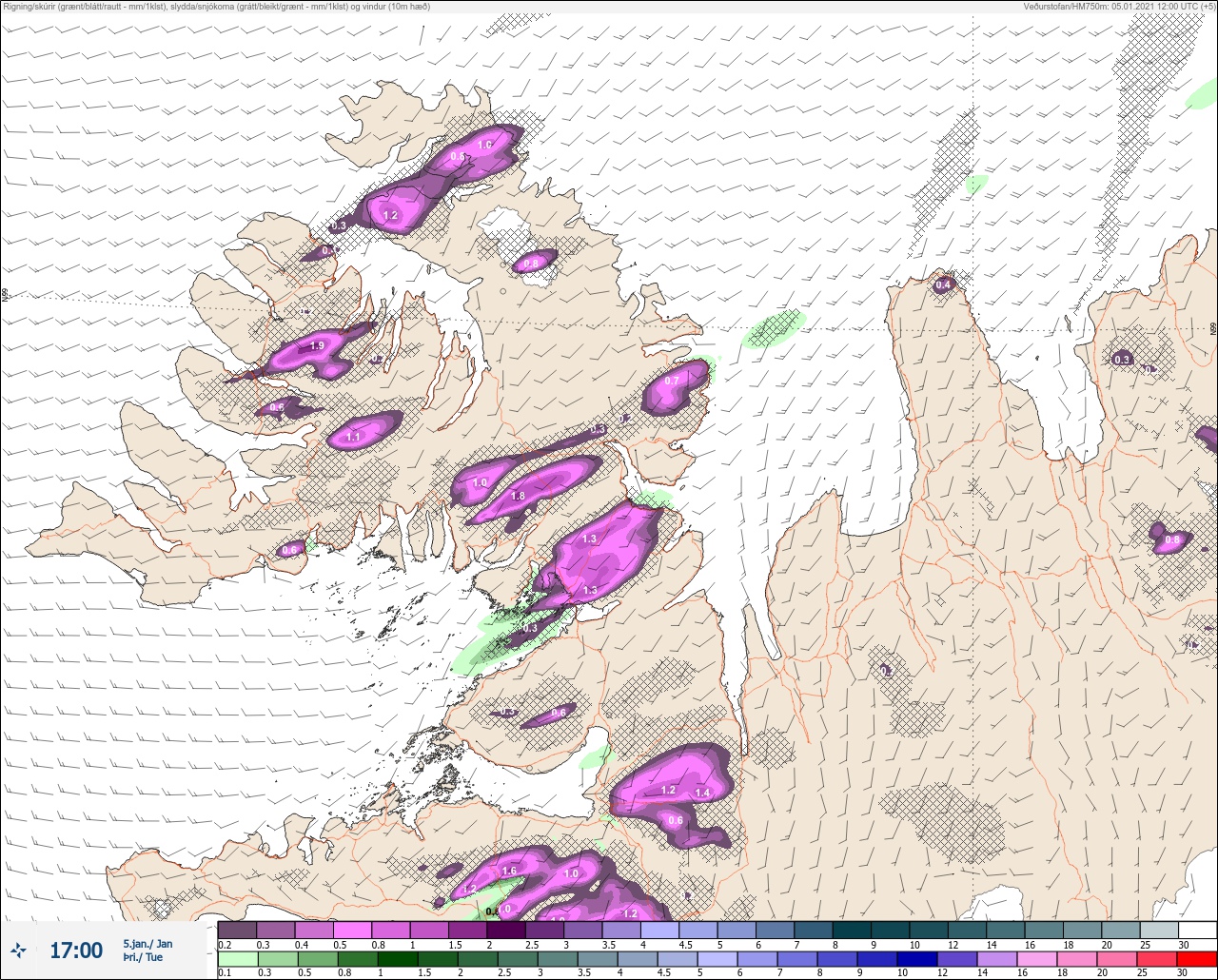Click the '5.jan./ Jan' date text
Screen dimensions: 1218x980
pyautogui.click(x=148, y=944)
